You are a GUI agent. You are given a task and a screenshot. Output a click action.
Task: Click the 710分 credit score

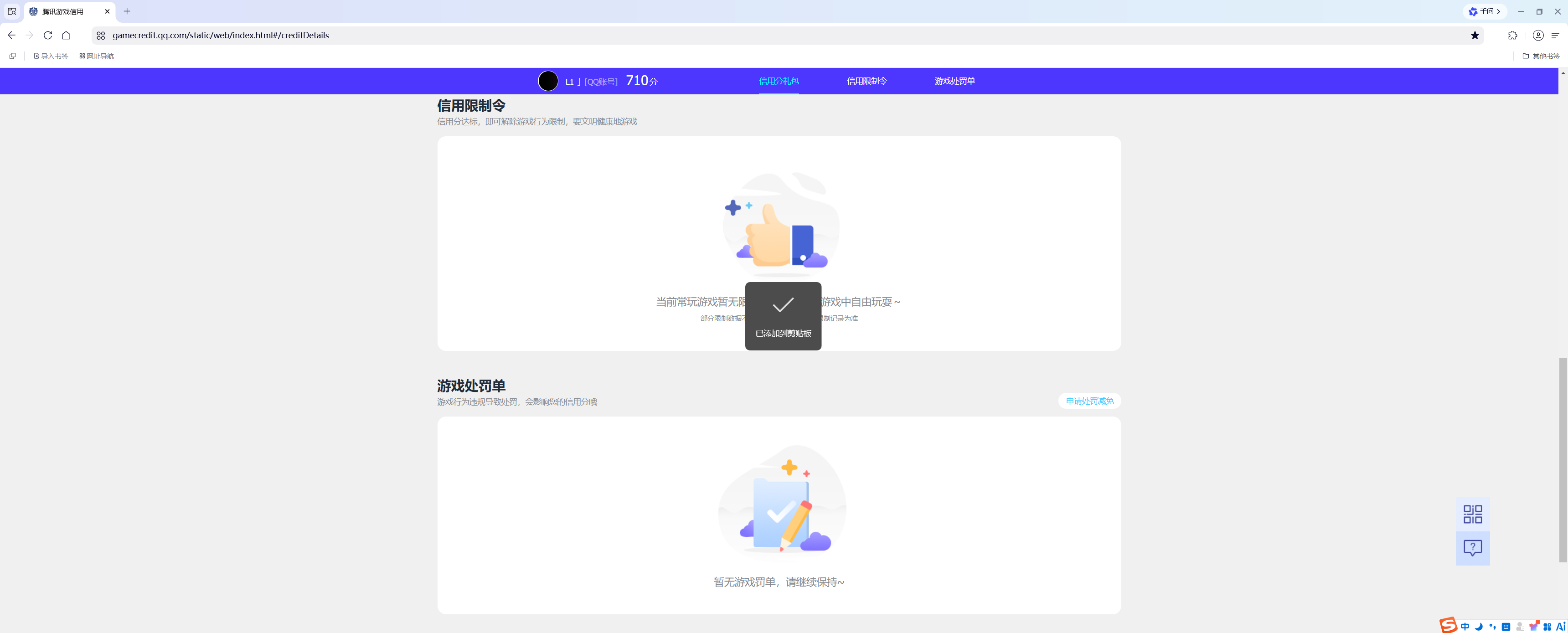[x=642, y=80]
